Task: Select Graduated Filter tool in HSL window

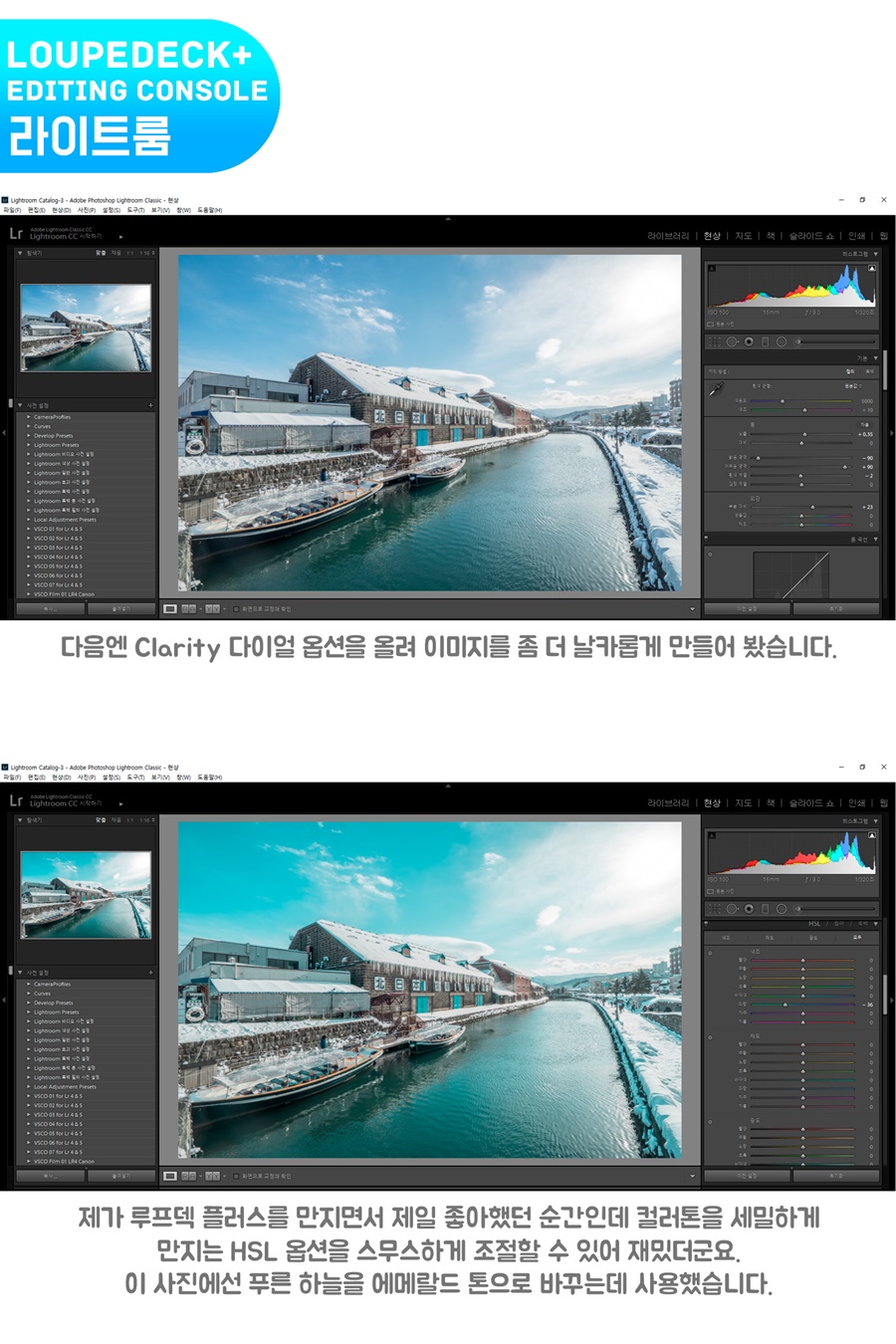Action: (x=765, y=909)
